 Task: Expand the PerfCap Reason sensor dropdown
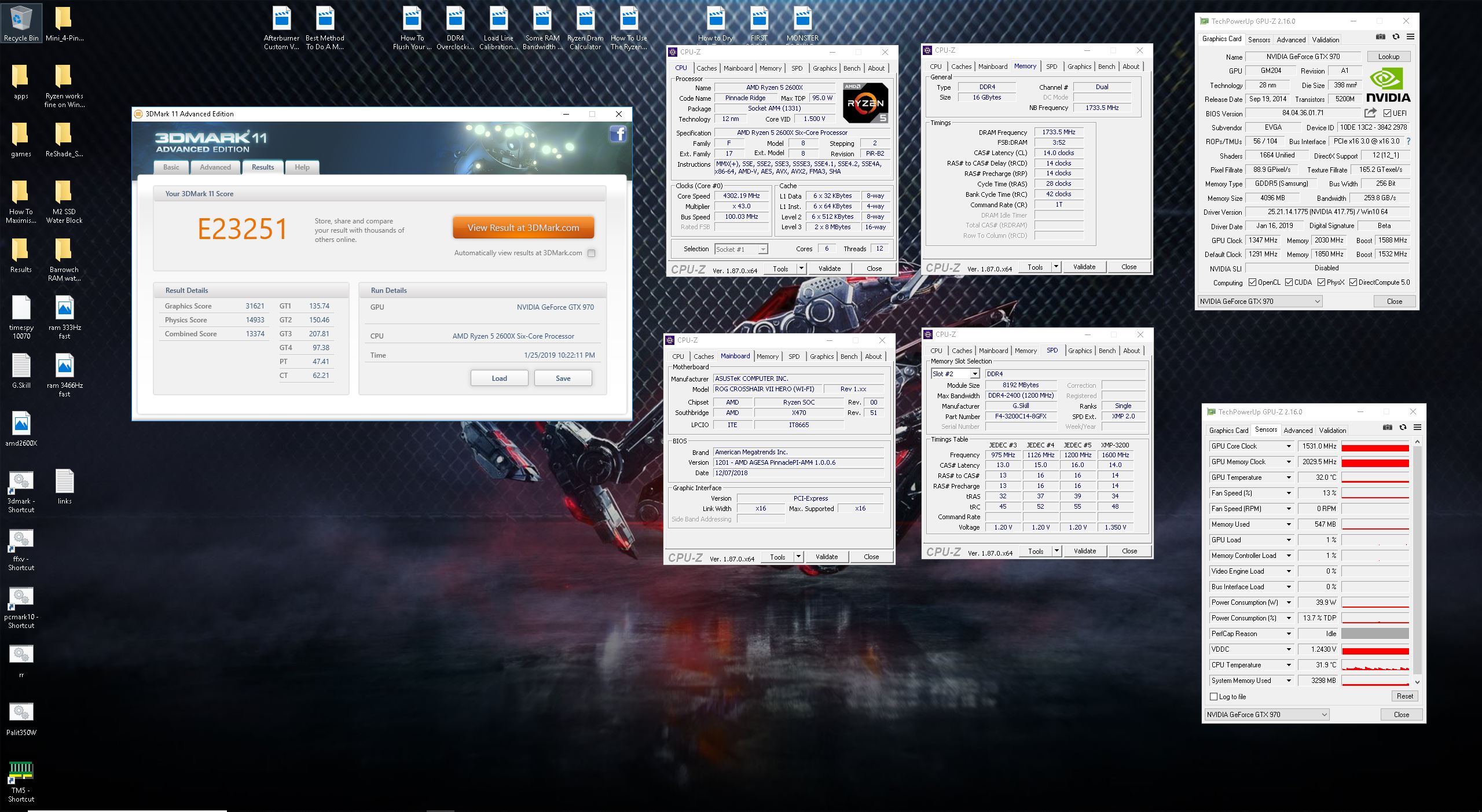pyautogui.click(x=1289, y=634)
